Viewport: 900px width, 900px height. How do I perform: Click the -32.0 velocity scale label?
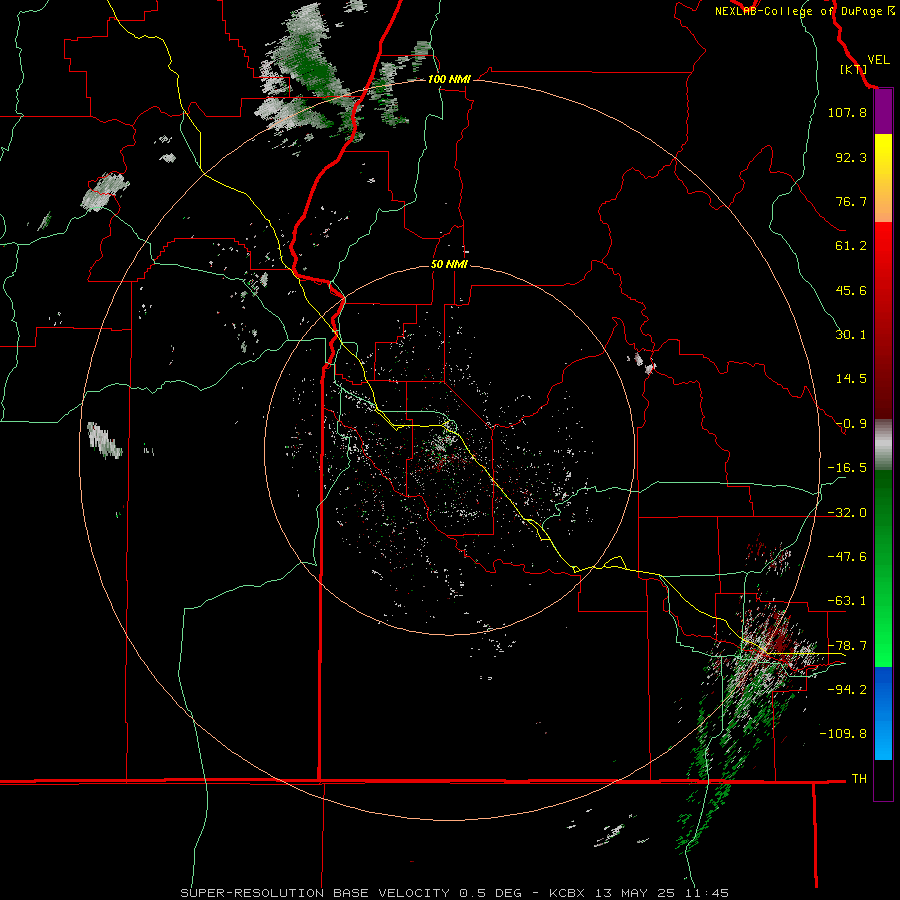click(847, 513)
